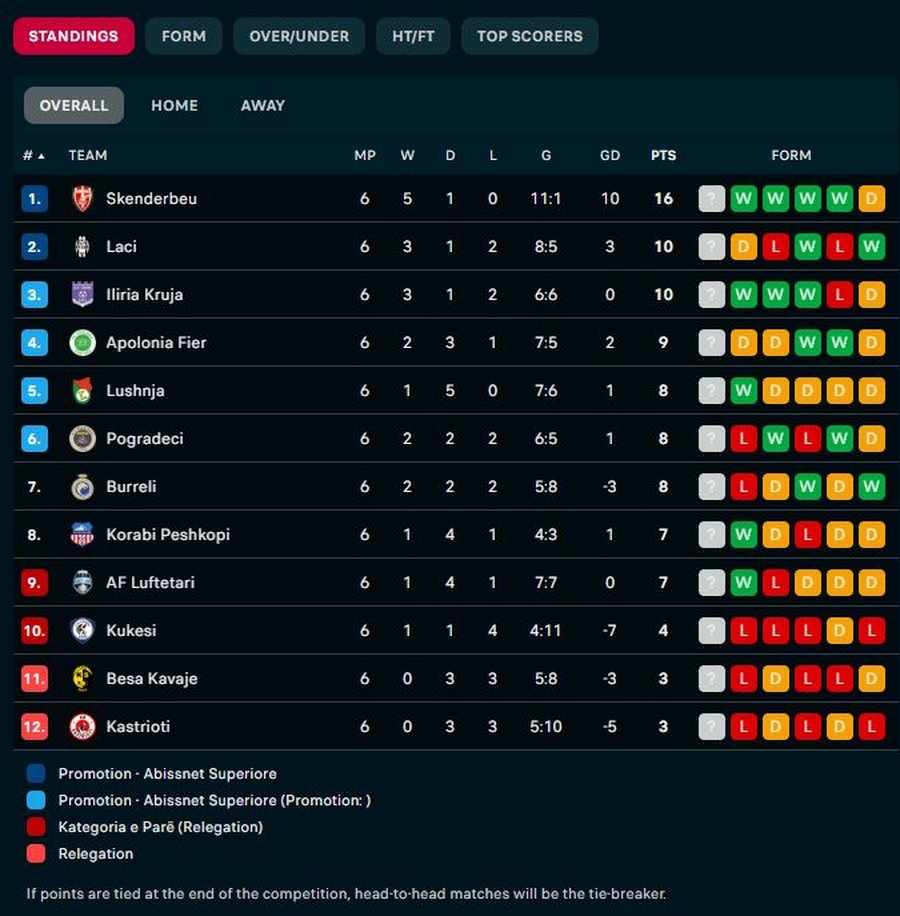The width and height of the screenshot is (900, 916).
Task: Click the Korabi Peshkopi crest icon
Action: point(82,534)
